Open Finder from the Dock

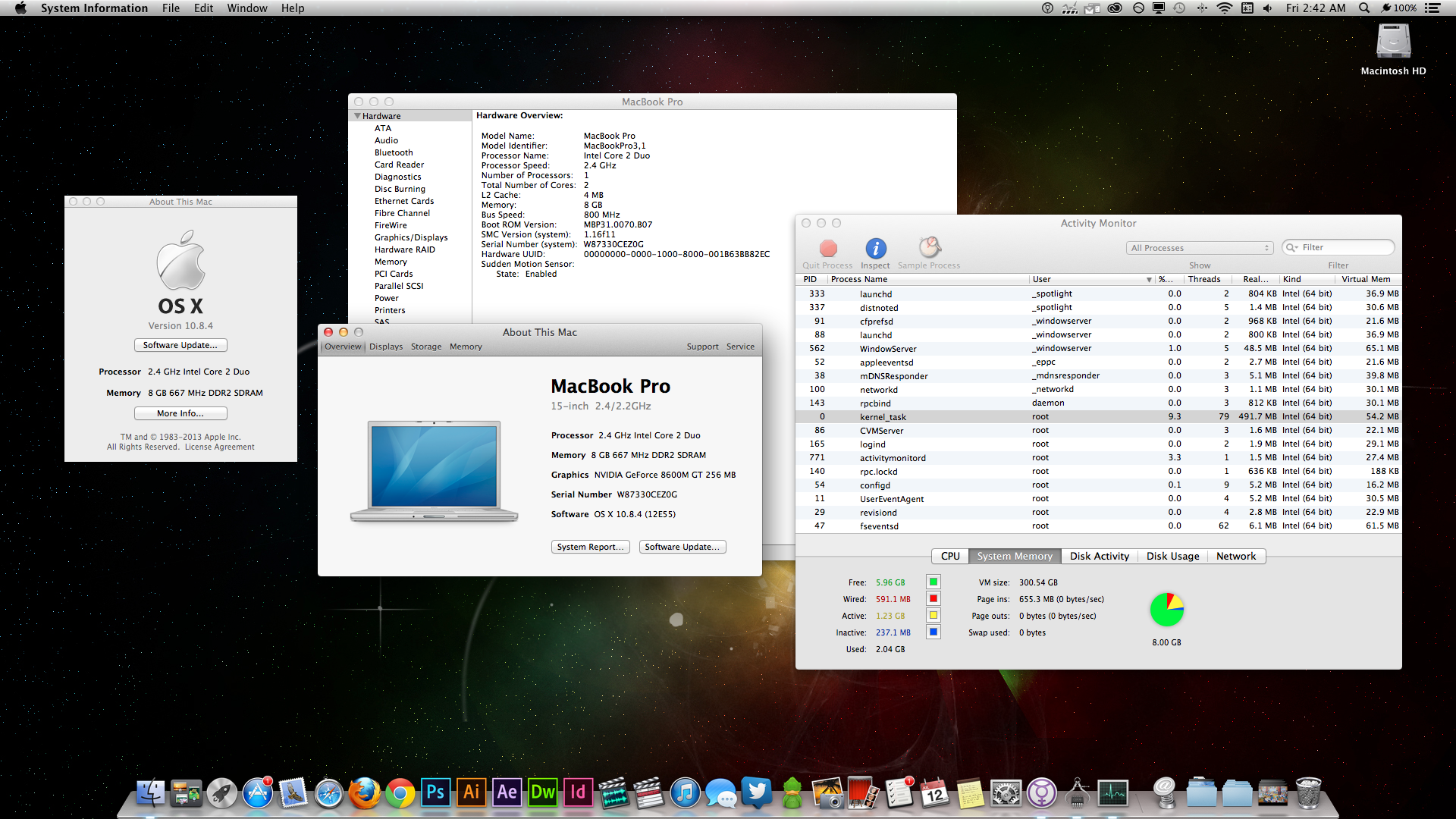(x=151, y=793)
